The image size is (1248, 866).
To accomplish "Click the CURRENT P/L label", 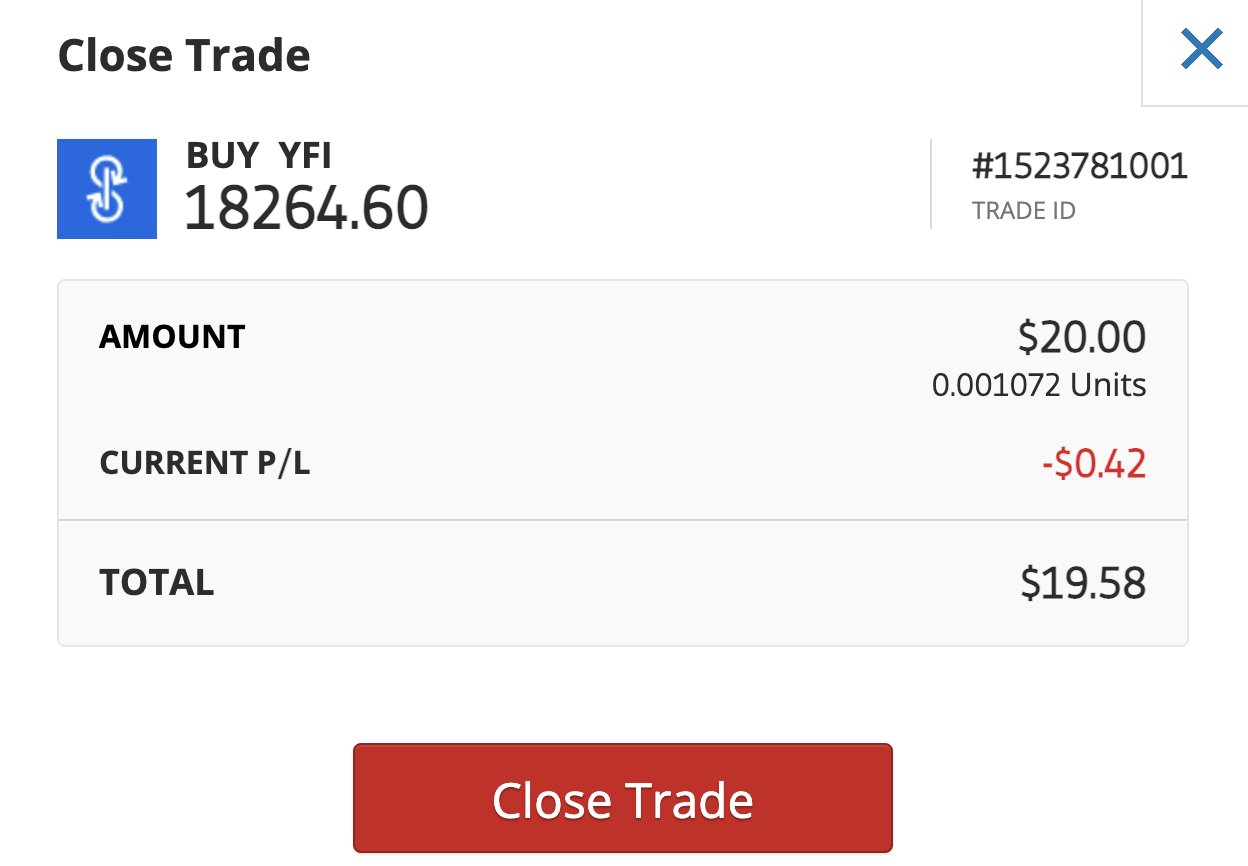I will point(205,463).
